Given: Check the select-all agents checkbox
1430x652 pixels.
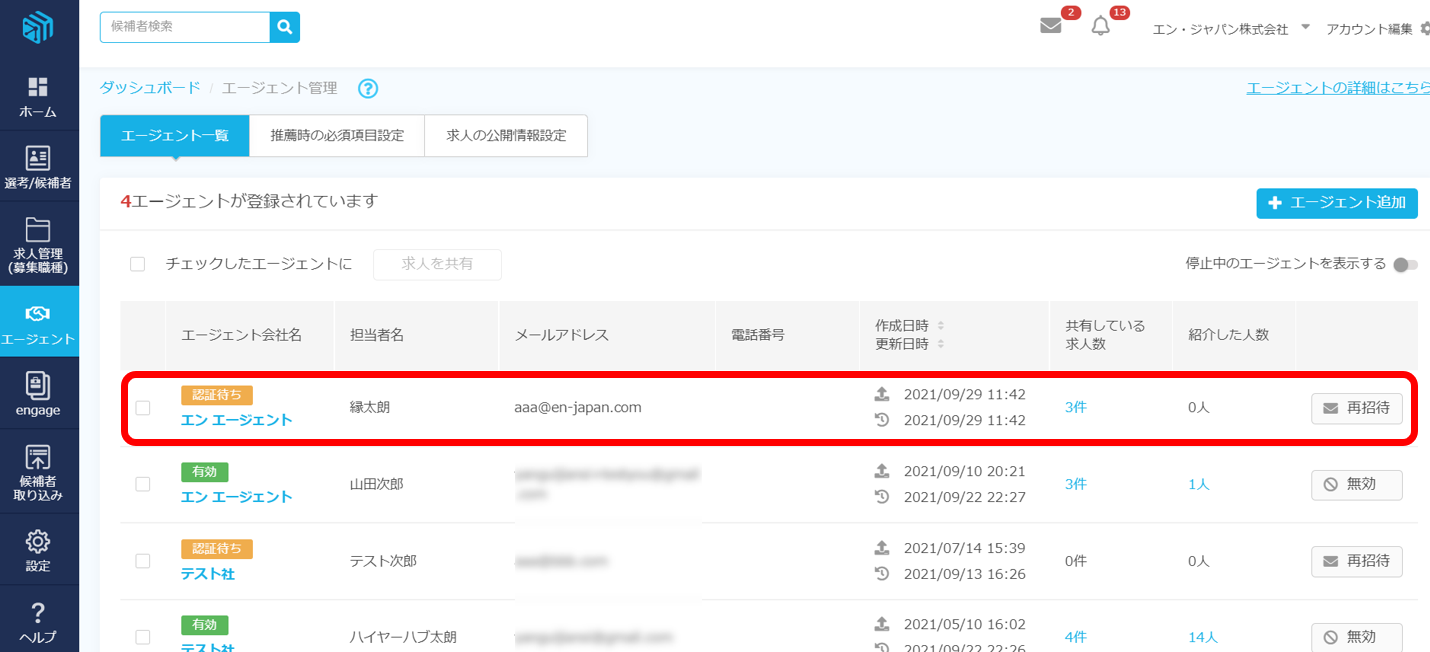Looking at the screenshot, I should (138, 264).
